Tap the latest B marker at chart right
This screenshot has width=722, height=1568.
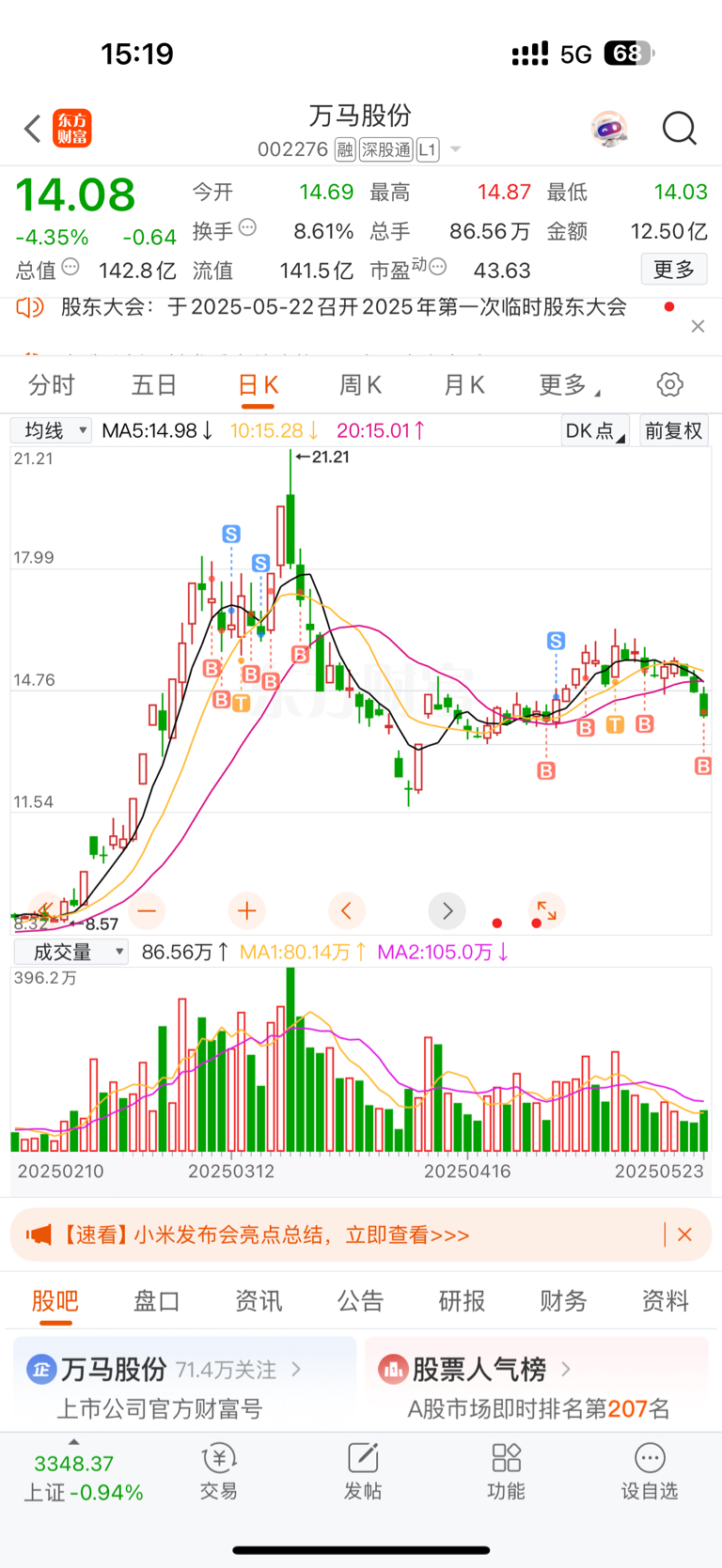click(x=703, y=767)
